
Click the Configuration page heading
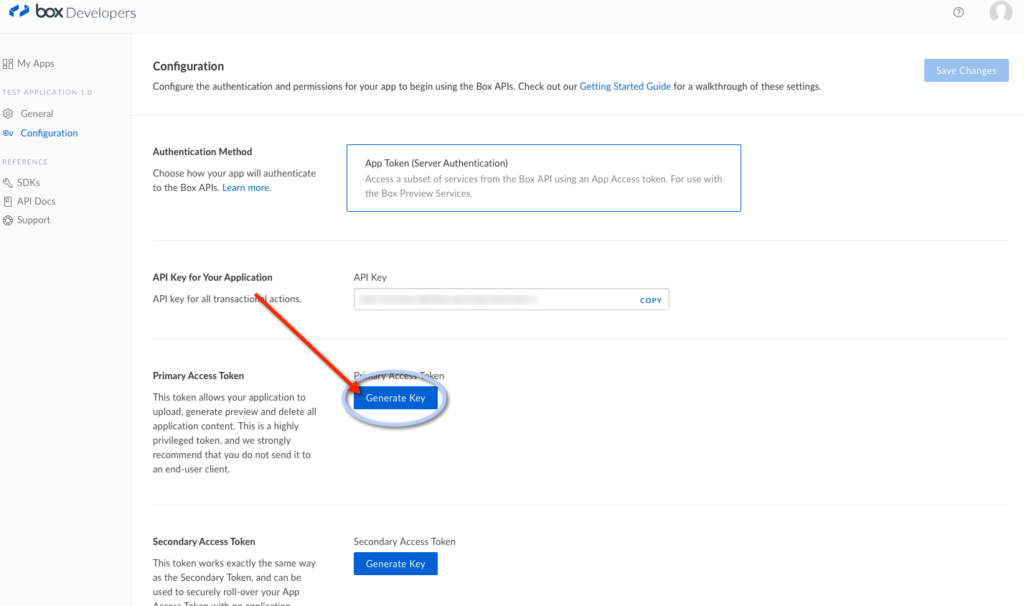188,66
